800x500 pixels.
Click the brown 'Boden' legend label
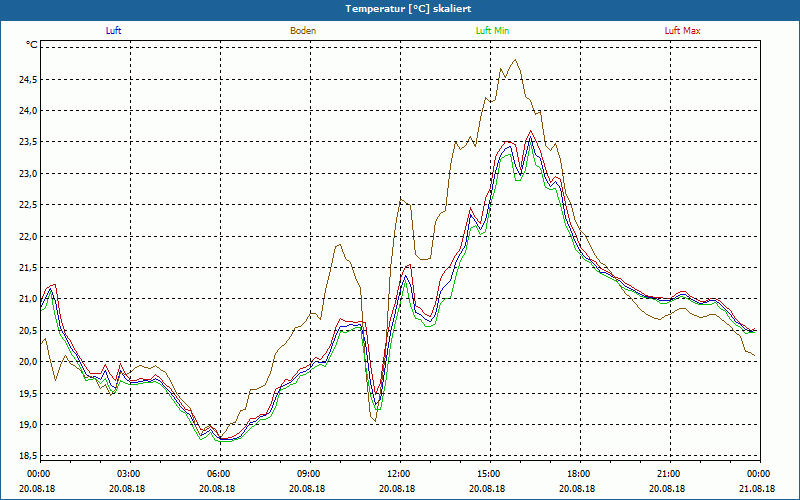pyautogui.click(x=303, y=31)
